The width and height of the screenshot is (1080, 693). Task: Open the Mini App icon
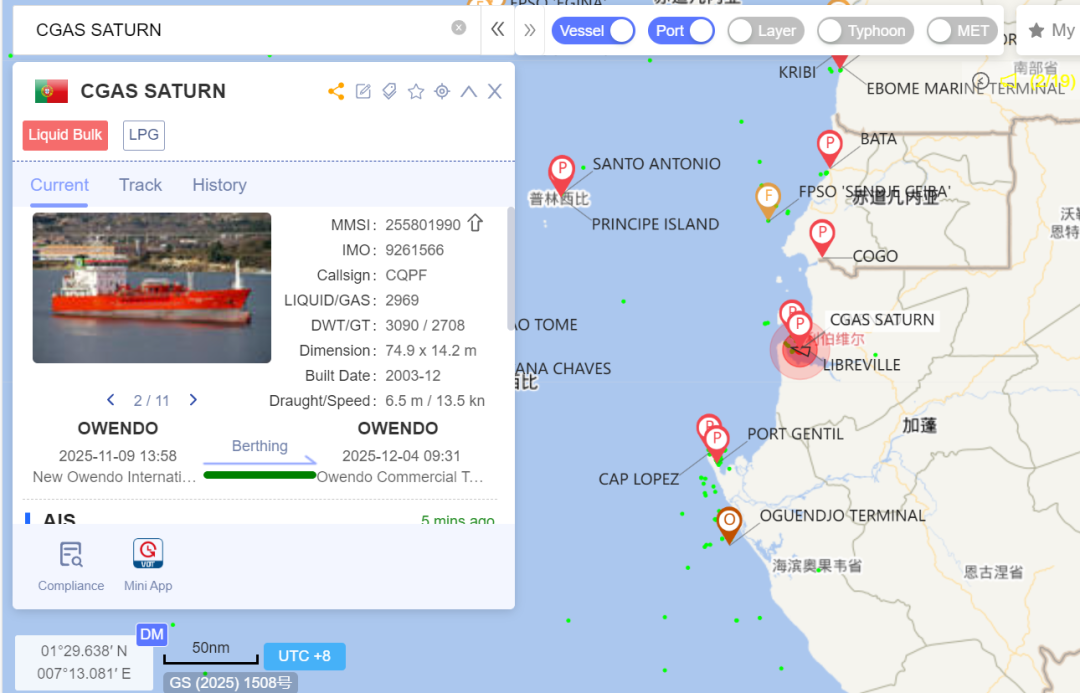point(148,555)
